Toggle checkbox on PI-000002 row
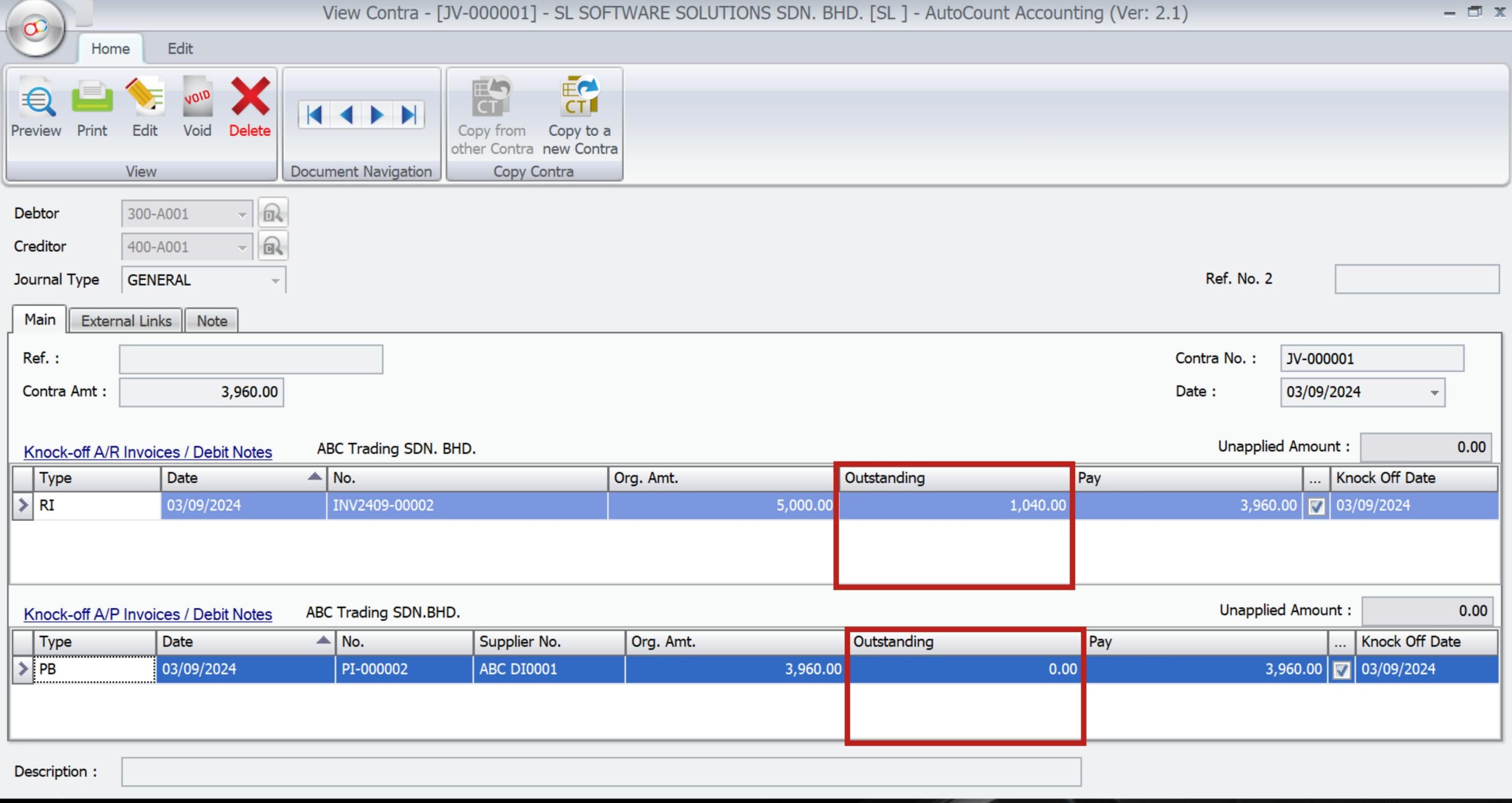Screen dimensions: 1512x803 (1341, 670)
